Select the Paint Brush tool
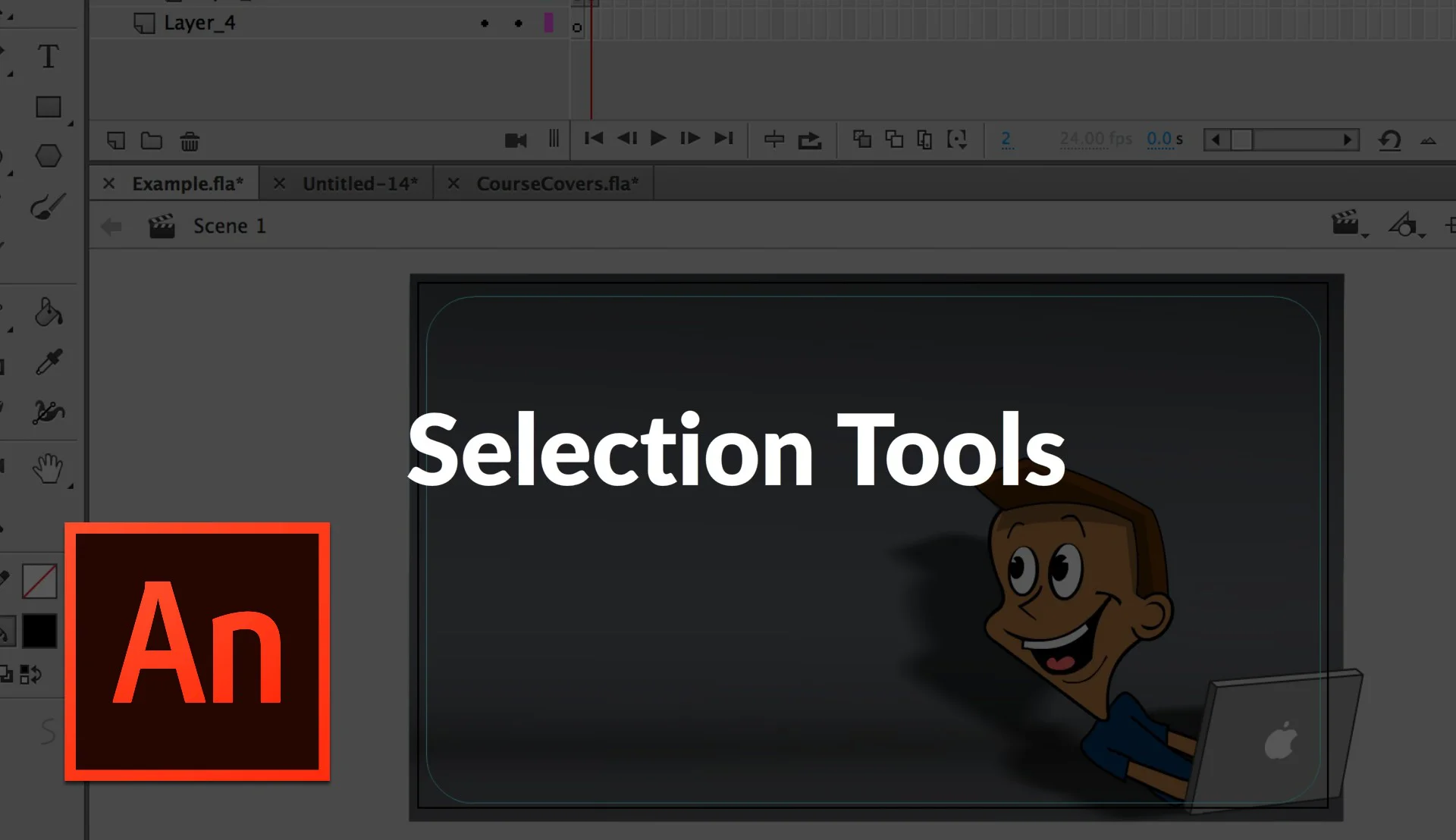 47,205
